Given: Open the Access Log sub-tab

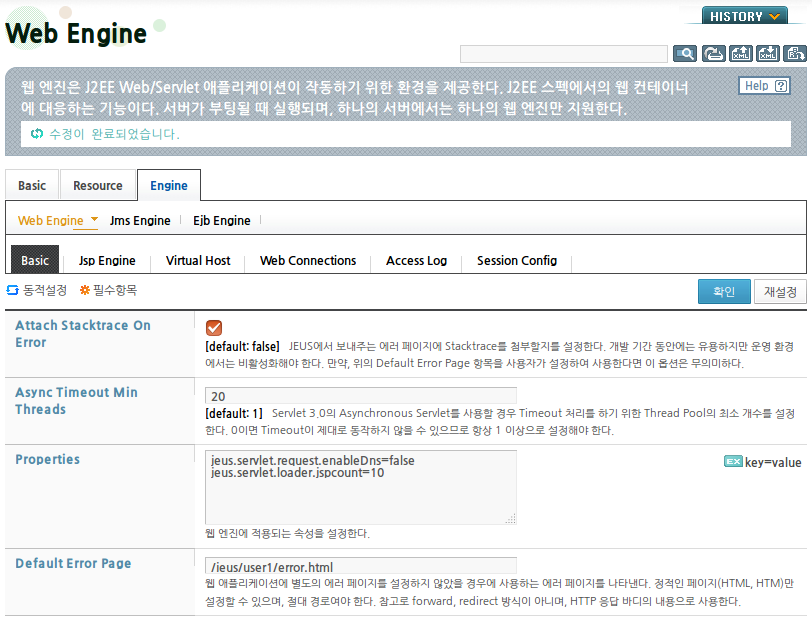Looking at the screenshot, I should [x=416, y=261].
